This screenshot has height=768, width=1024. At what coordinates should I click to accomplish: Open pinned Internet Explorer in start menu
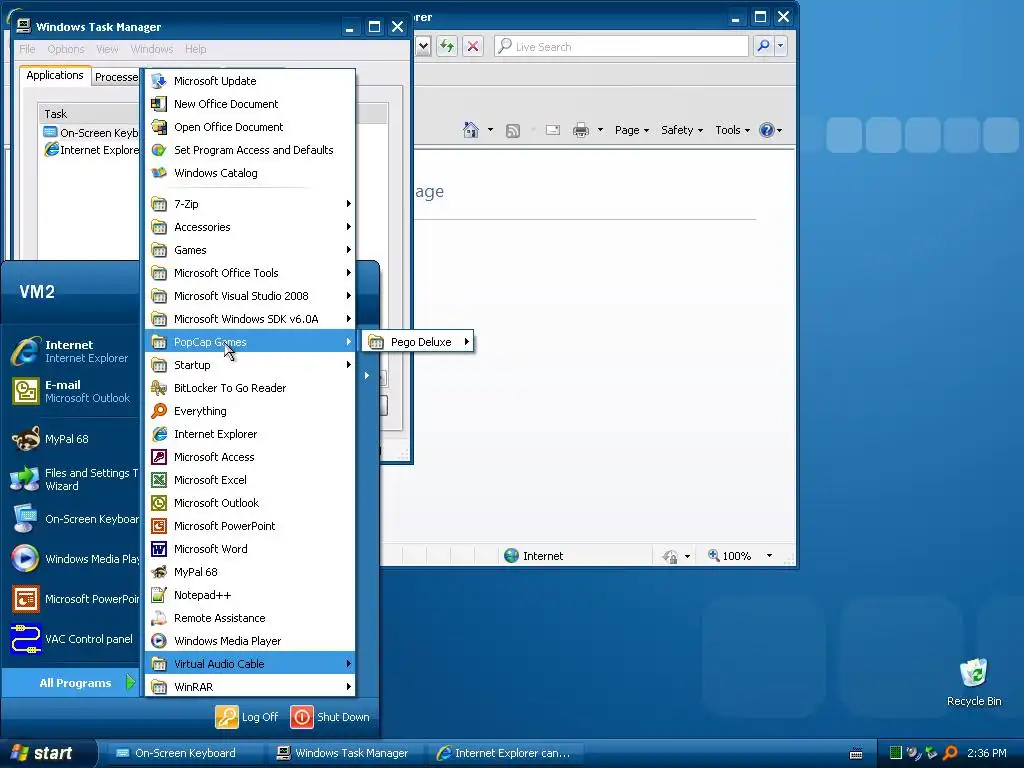click(72, 351)
